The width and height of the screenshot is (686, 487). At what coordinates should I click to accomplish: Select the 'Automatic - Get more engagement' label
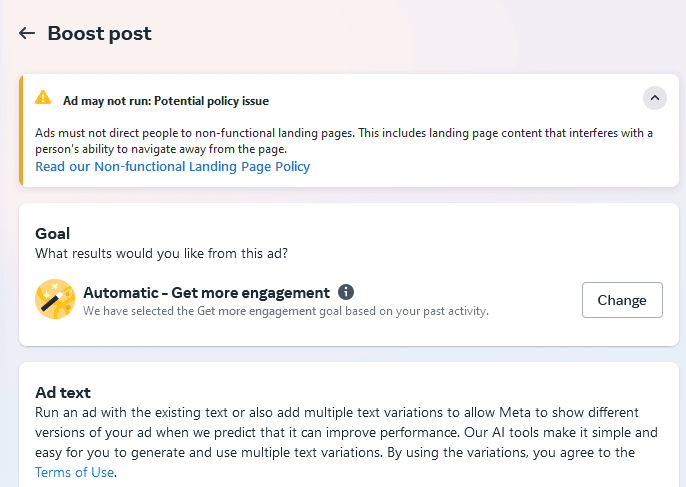point(206,293)
